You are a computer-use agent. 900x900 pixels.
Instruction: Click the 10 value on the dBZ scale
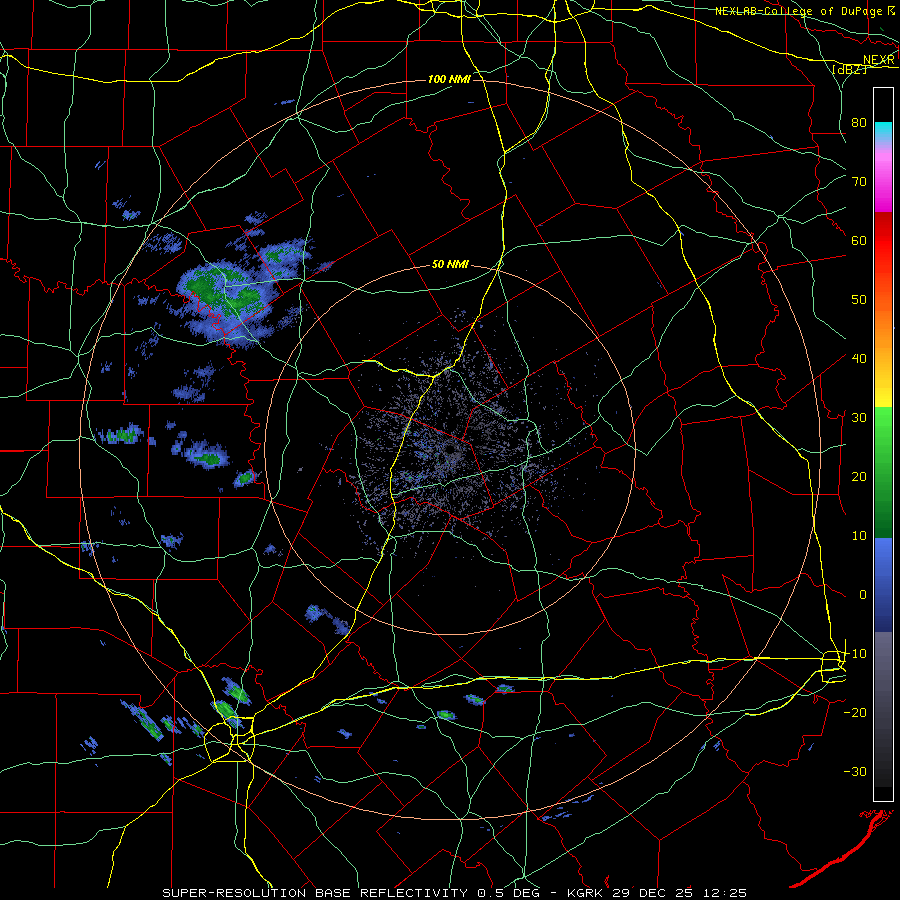[x=859, y=536]
